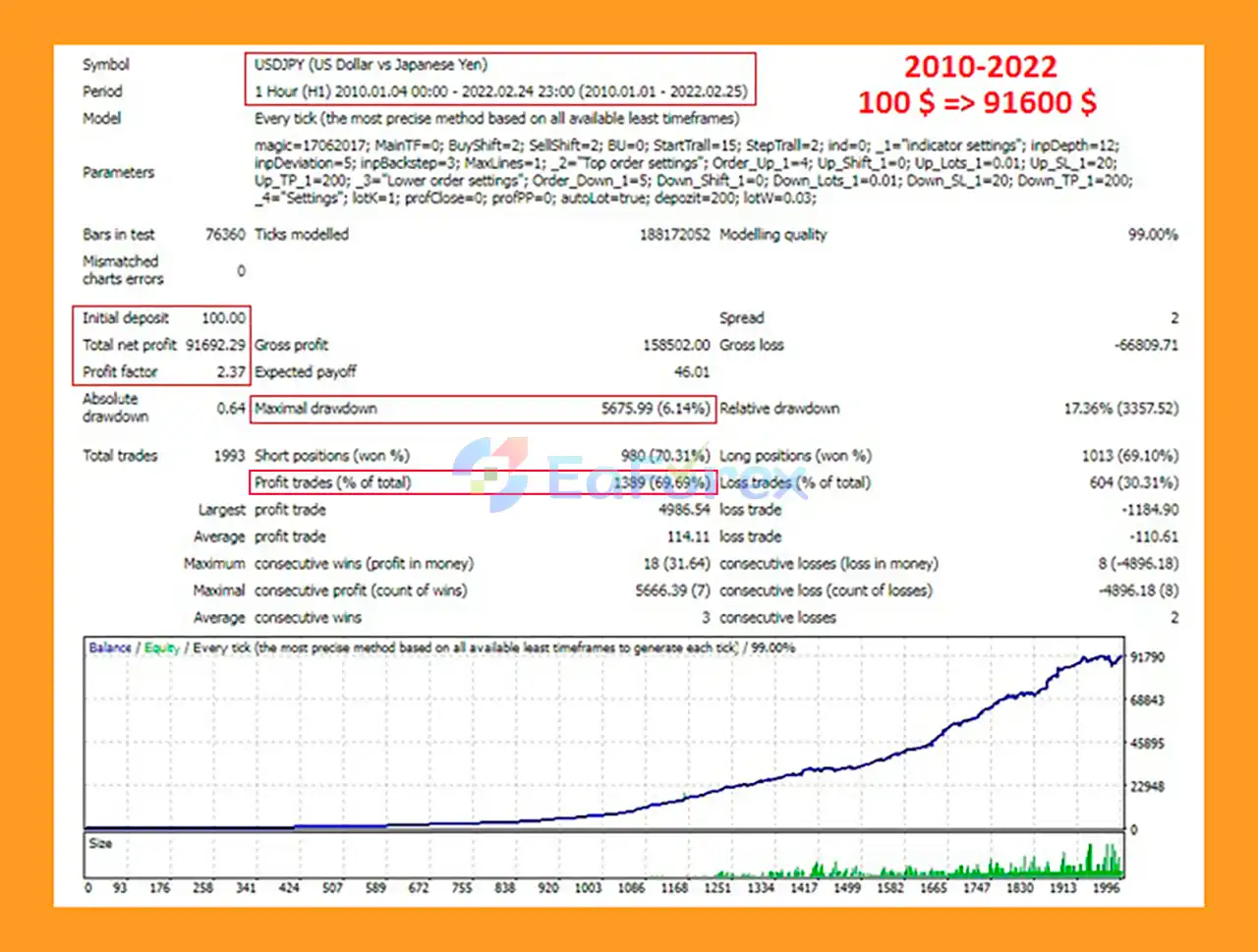The image size is (1258, 952).
Task: Click the 91790 label on the chart axis
Action: tap(1147, 657)
